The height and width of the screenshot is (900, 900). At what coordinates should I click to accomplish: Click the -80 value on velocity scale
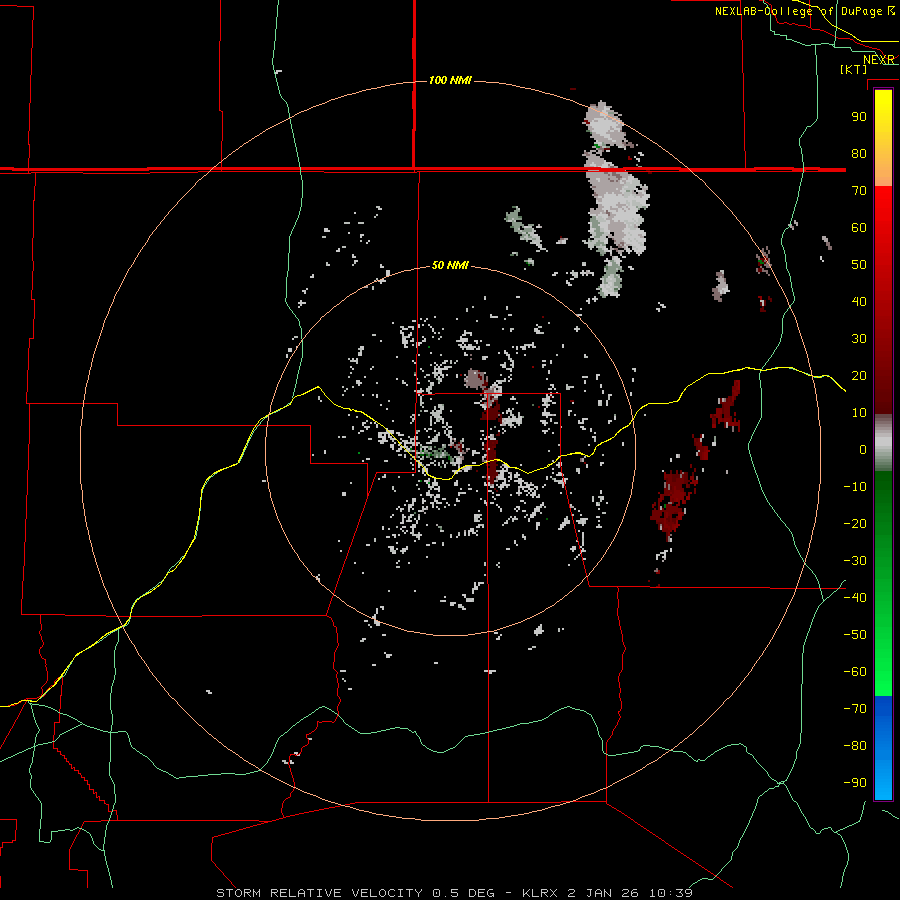[855, 746]
